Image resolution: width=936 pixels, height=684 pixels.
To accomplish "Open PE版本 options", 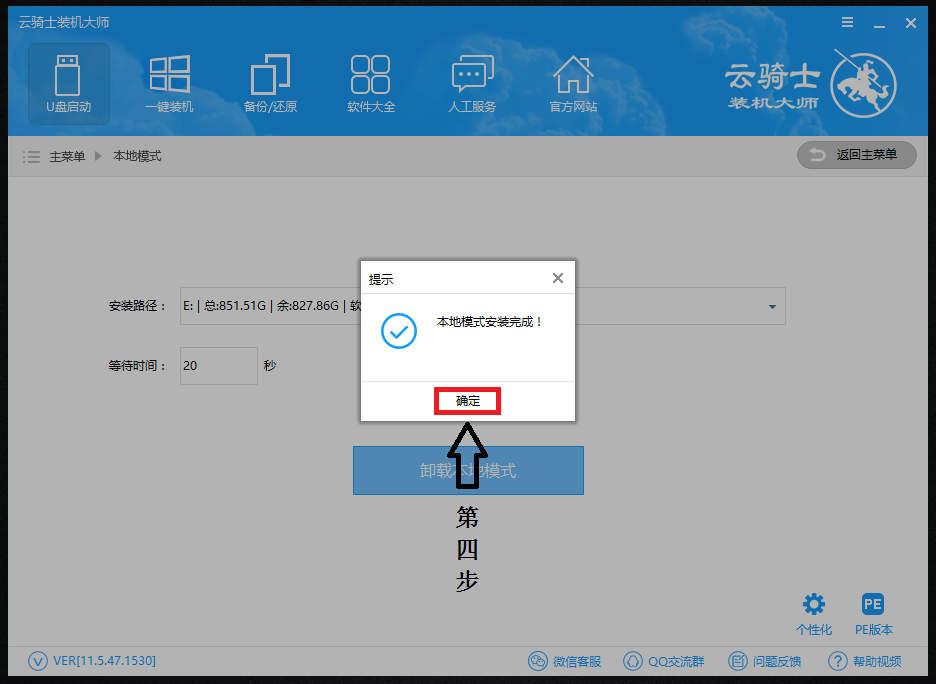I will point(873,614).
